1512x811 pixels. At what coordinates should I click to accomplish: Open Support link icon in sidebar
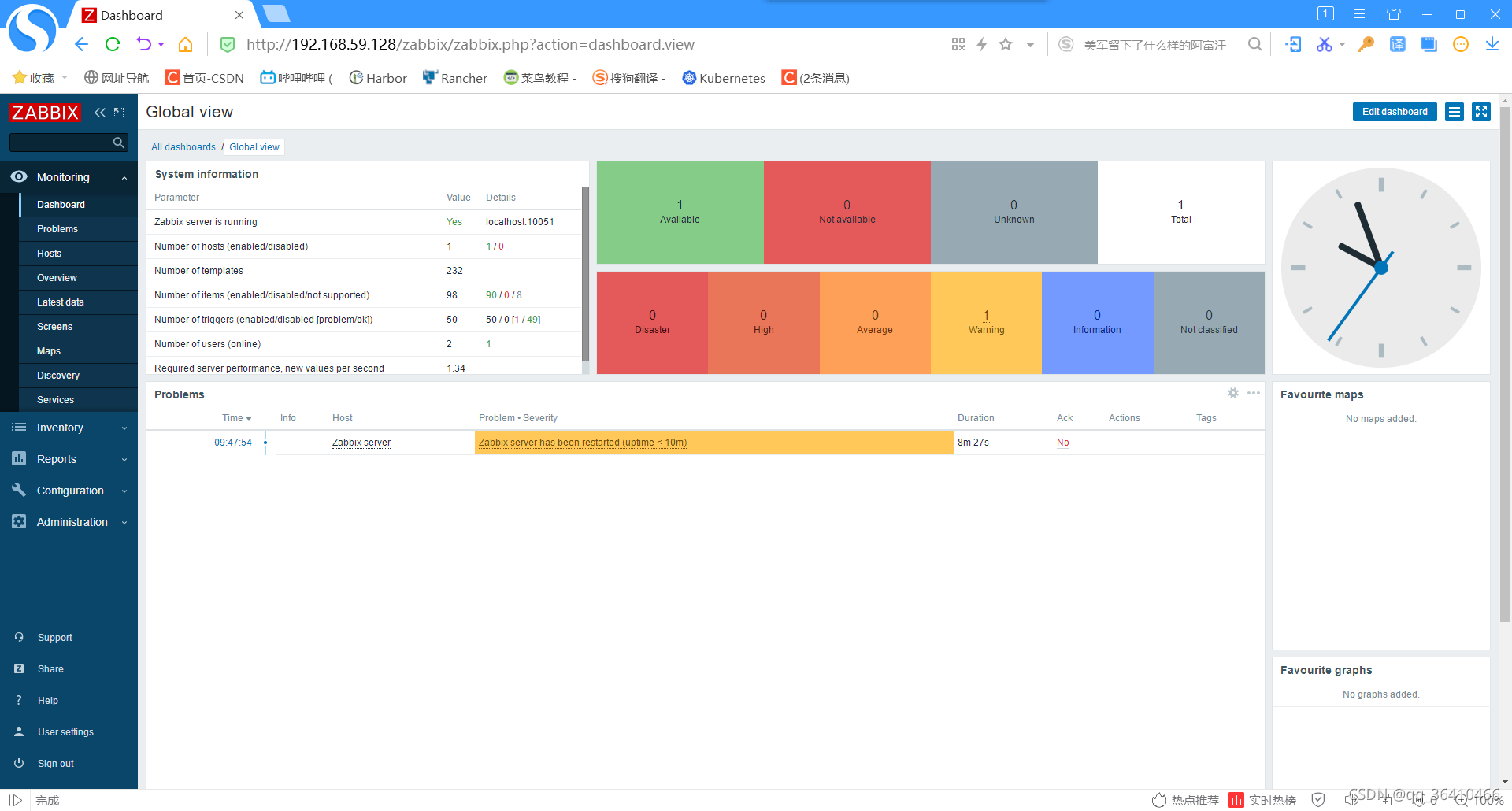pyautogui.click(x=19, y=637)
